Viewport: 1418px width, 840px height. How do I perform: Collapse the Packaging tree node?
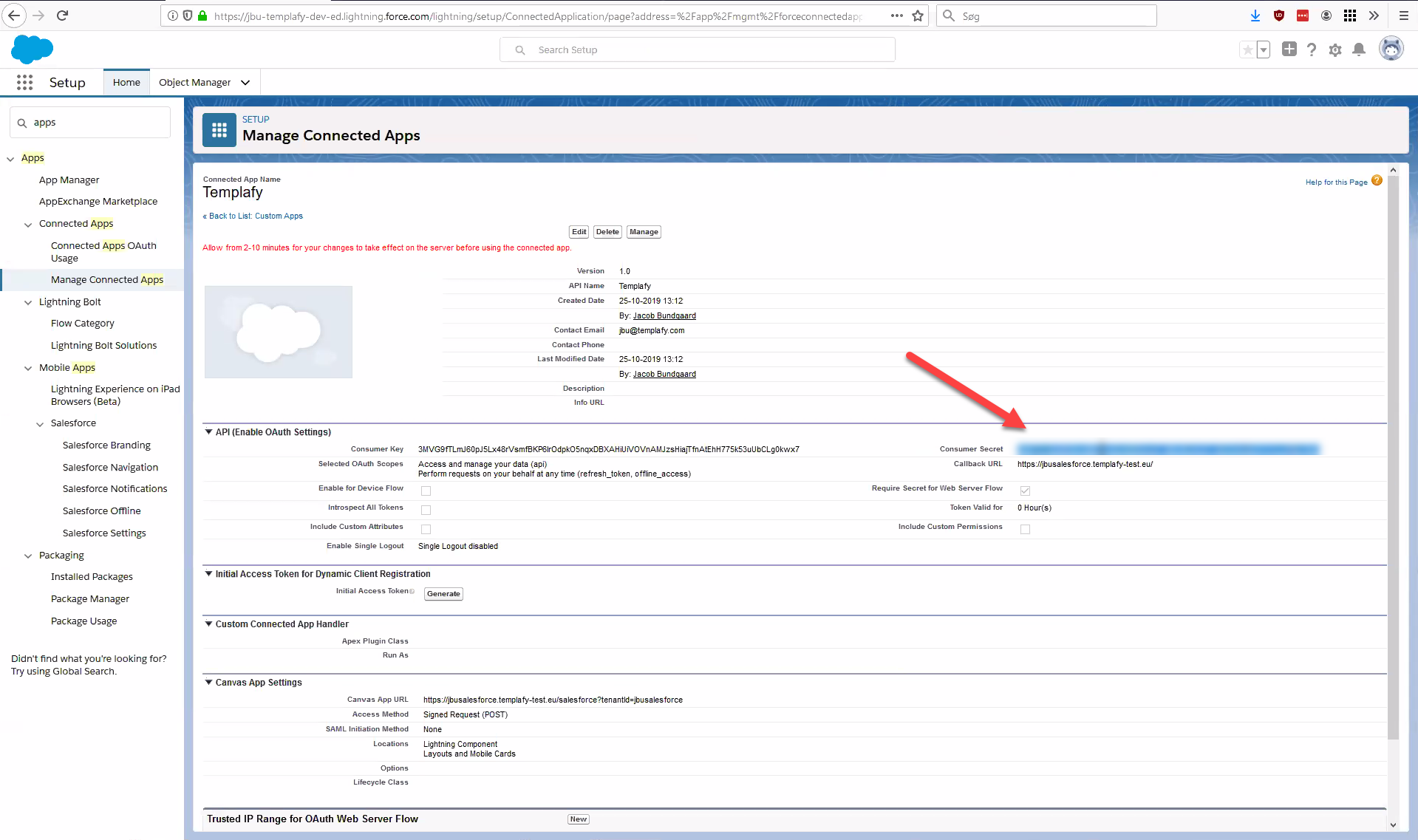tap(28, 556)
